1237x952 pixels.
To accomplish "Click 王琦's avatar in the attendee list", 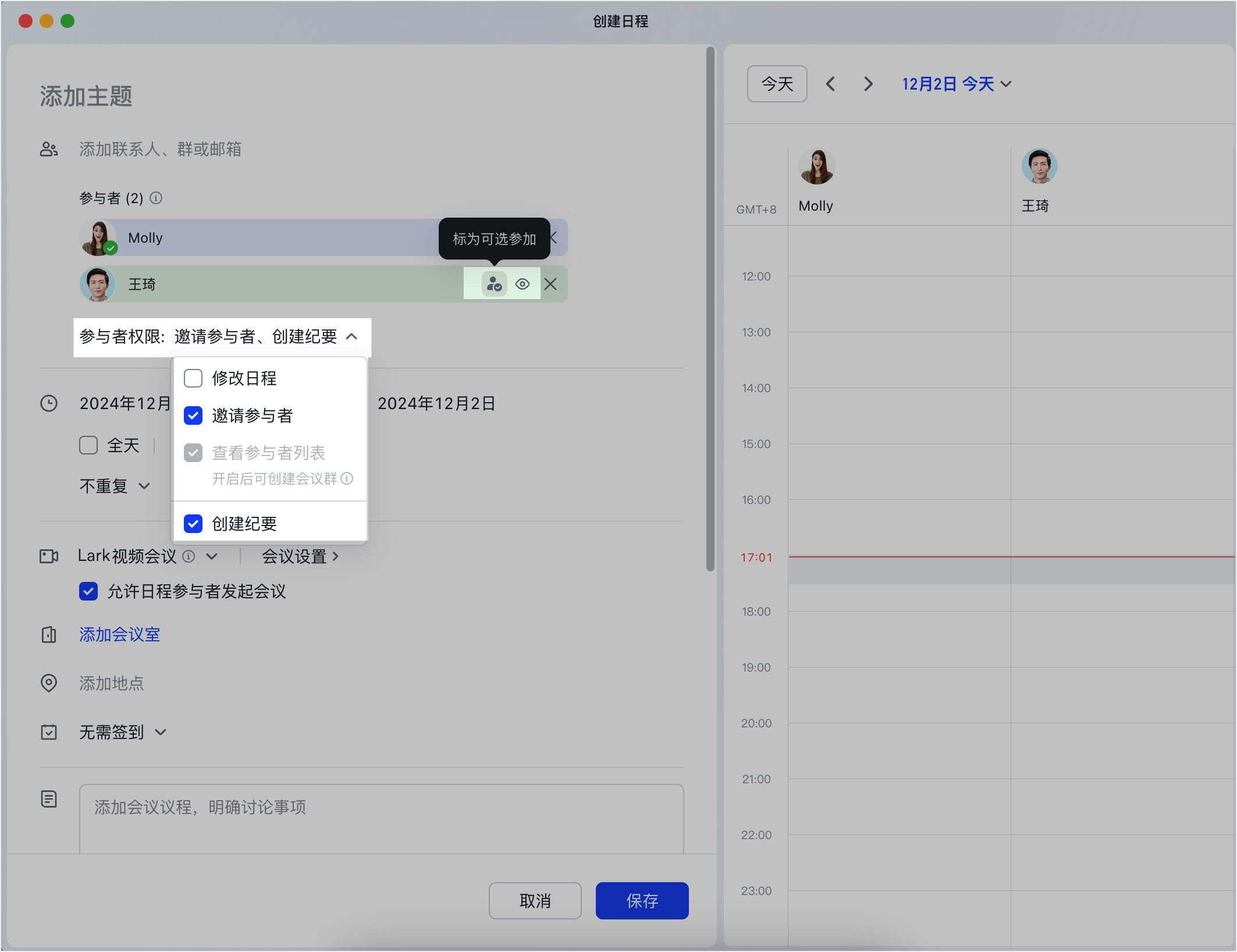I will point(98,284).
